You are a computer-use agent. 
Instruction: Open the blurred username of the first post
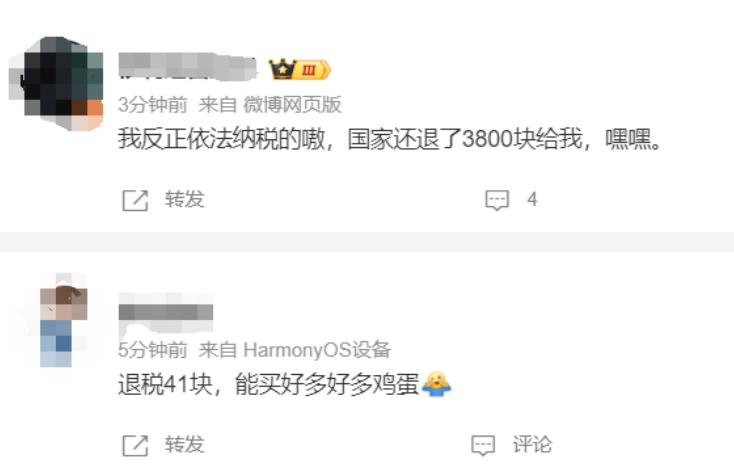188,66
